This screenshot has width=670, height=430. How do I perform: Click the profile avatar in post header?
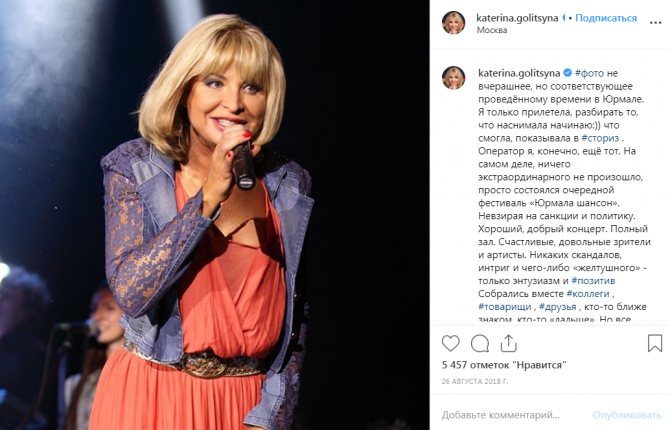(453, 23)
